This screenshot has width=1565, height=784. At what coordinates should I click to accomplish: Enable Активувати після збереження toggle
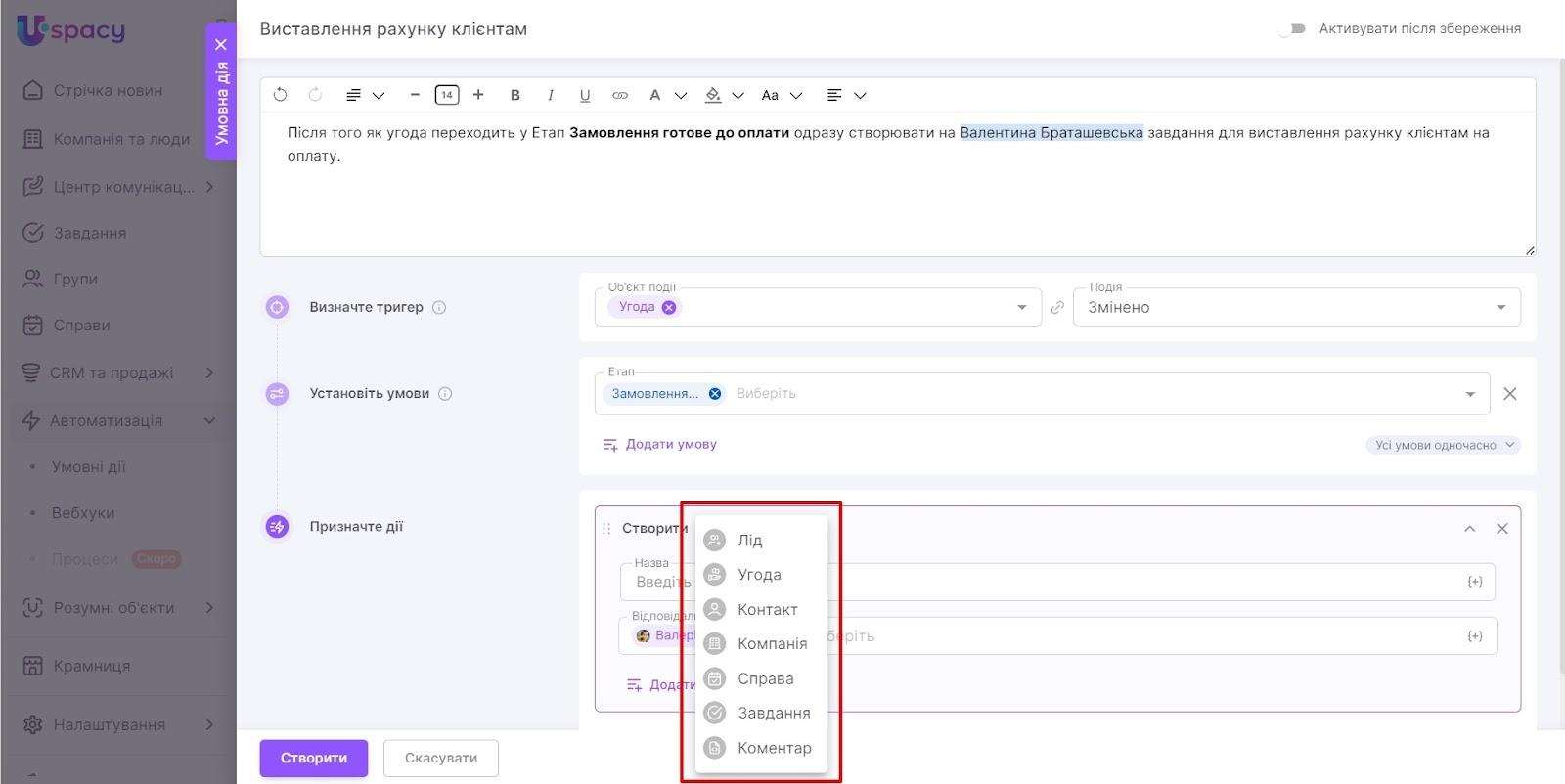pos(1293,29)
